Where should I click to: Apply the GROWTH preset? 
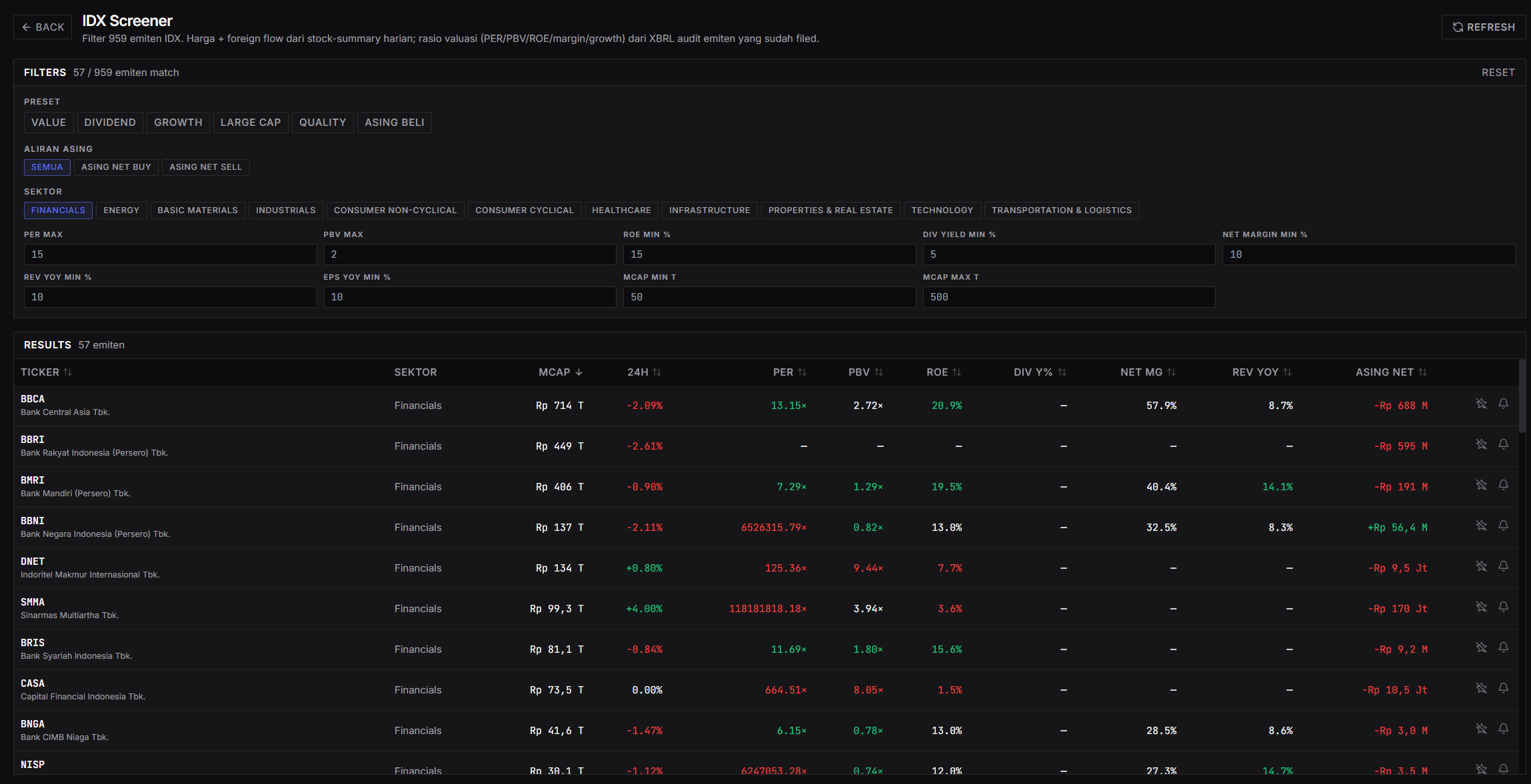point(178,123)
